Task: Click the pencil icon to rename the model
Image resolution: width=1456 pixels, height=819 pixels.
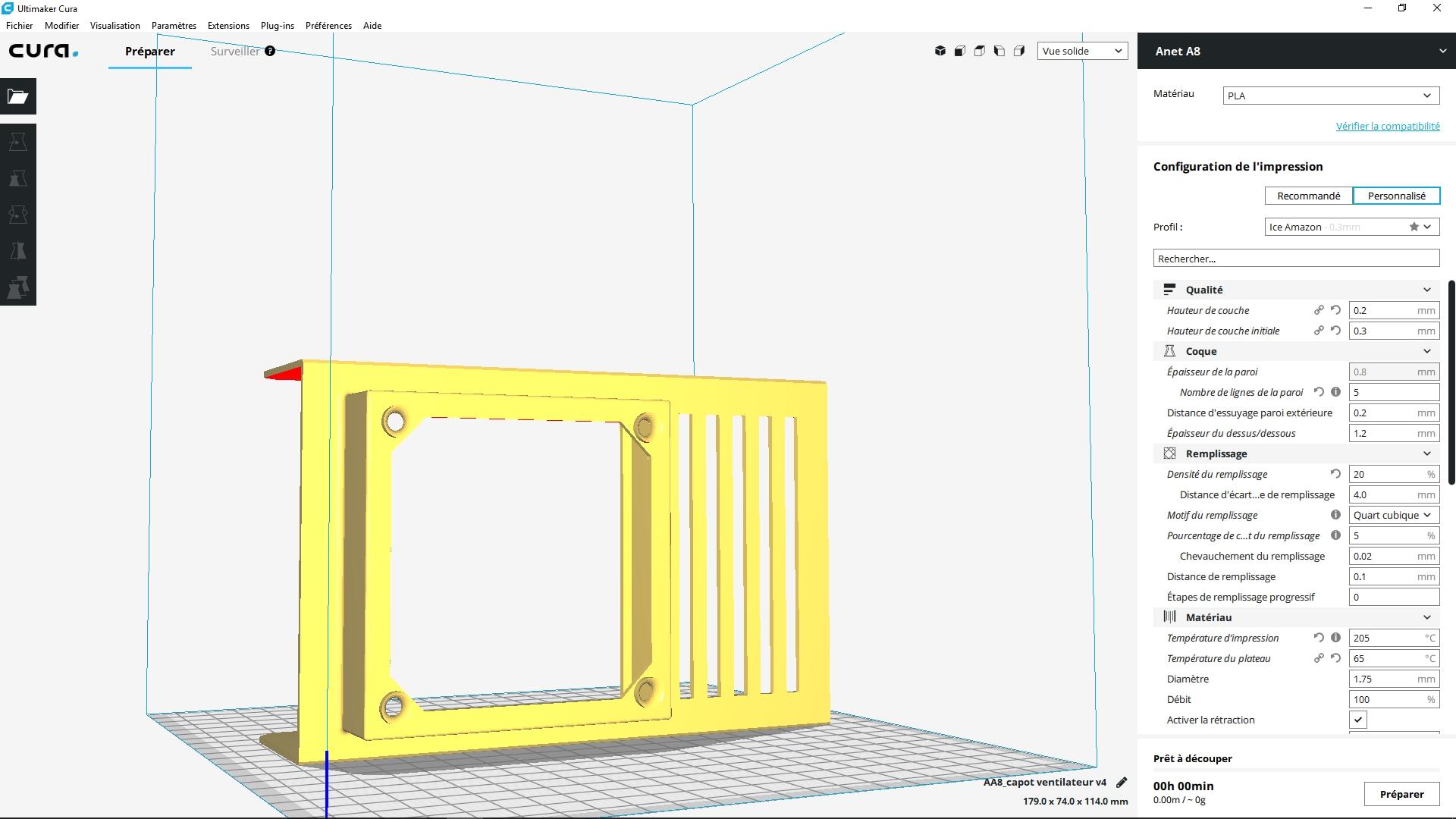Action: pyautogui.click(x=1122, y=782)
